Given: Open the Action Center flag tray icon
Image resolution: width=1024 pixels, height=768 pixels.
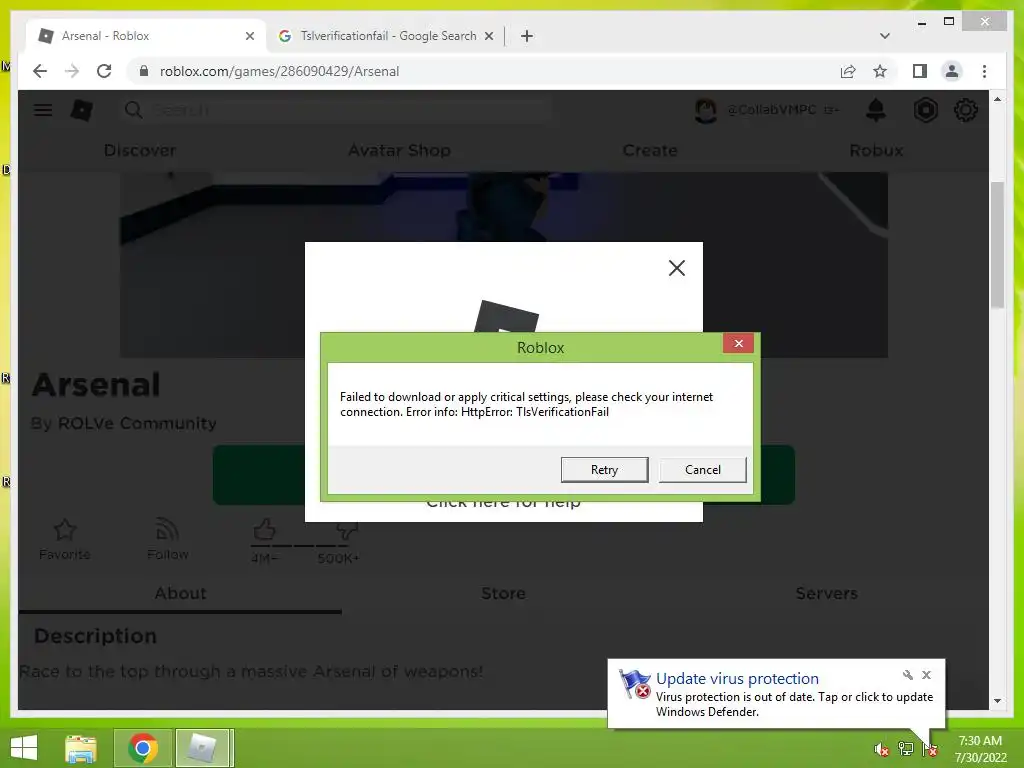Looking at the screenshot, I should pos(930,749).
